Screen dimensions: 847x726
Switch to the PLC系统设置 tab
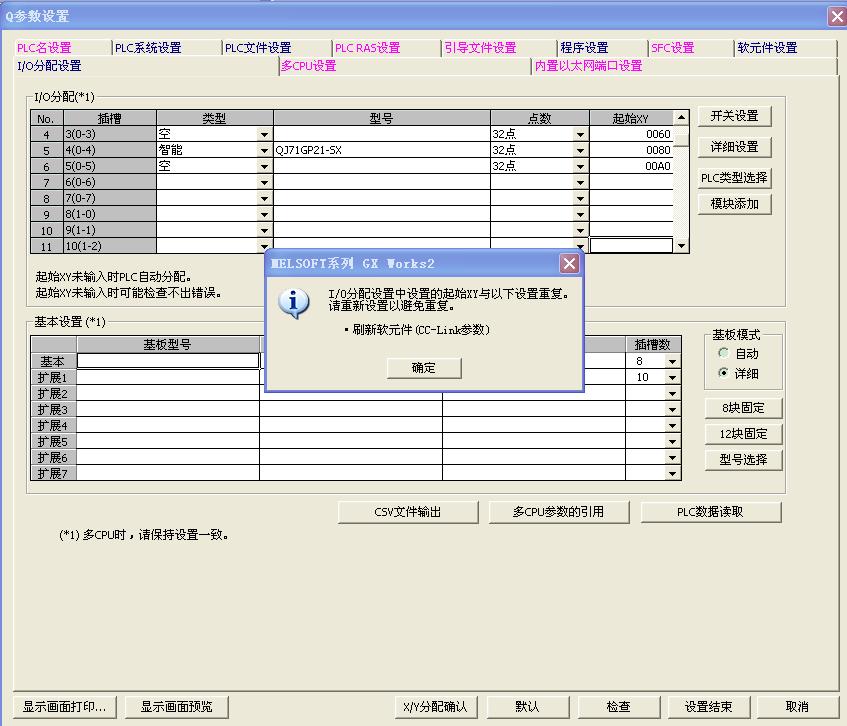(147, 48)
